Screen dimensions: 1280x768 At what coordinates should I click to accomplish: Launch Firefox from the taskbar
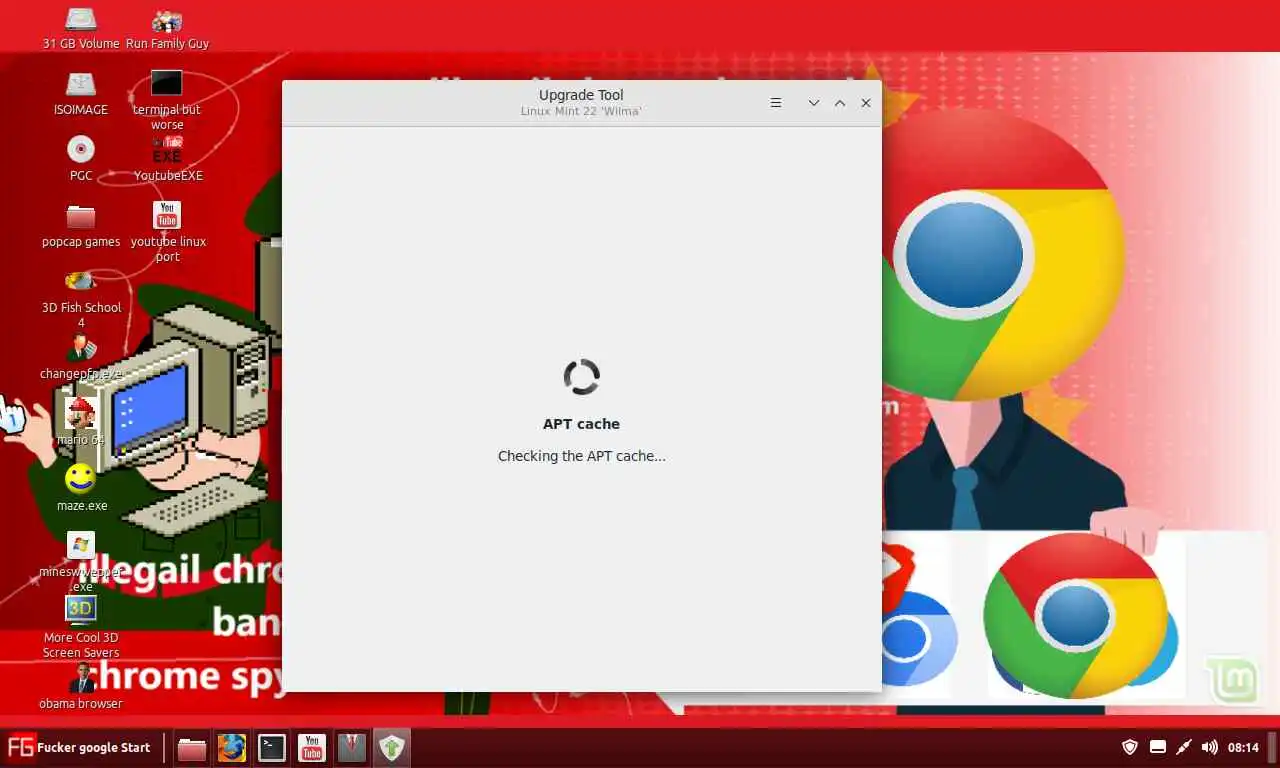[x=232, y=747]
